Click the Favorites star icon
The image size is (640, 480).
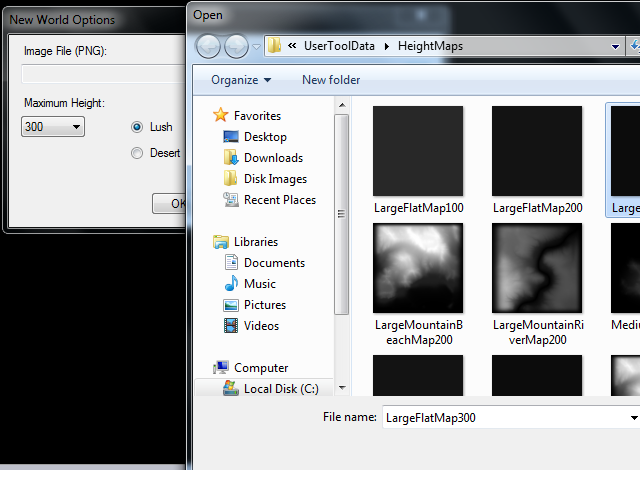pyautogui.click(x=220, y=115)
